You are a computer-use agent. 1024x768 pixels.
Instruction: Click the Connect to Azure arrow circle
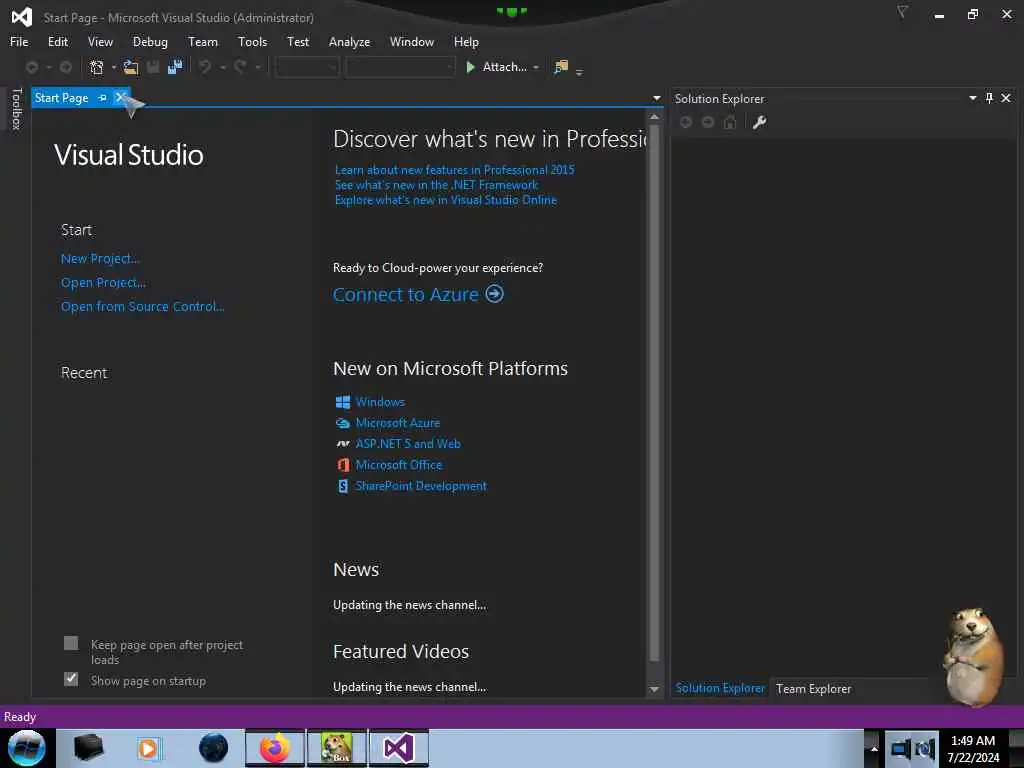pos(494,294)
